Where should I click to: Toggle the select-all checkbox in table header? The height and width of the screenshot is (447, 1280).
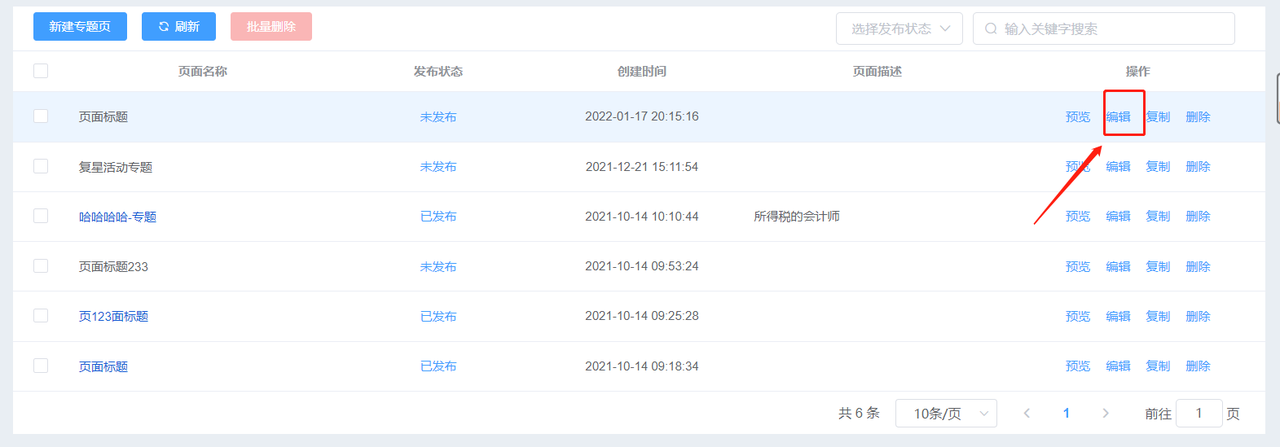click(x=41, y=71)
